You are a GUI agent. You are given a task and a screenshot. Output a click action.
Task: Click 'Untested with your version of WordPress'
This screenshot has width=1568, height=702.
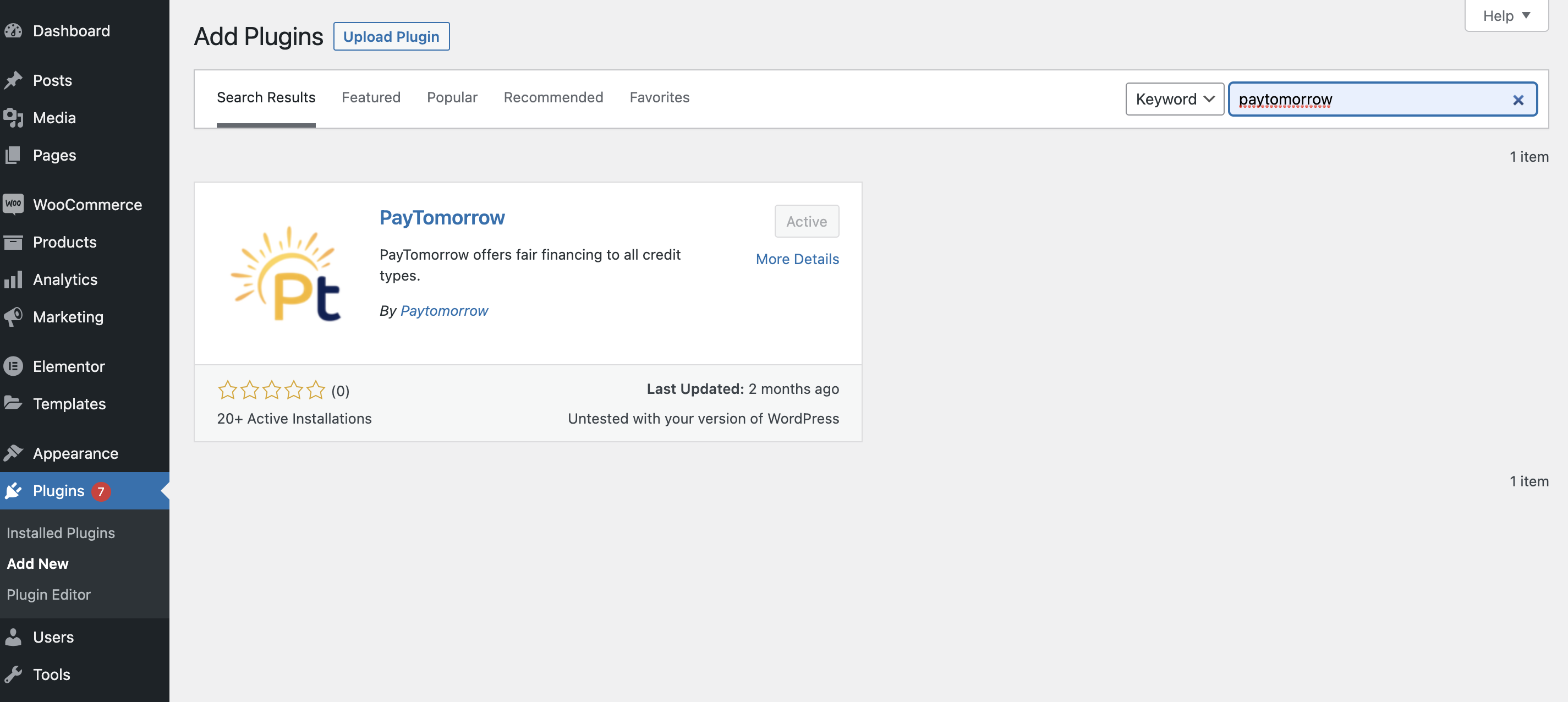tap(703, 419)
